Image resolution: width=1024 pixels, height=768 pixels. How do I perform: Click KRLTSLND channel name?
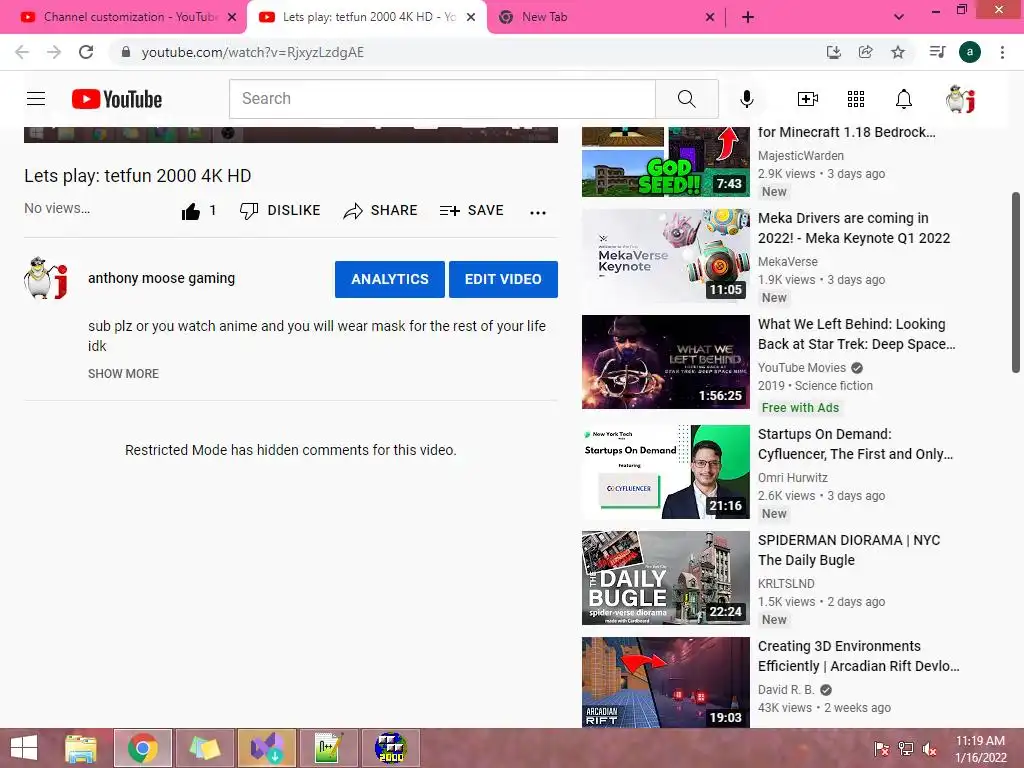pos(786,583)
